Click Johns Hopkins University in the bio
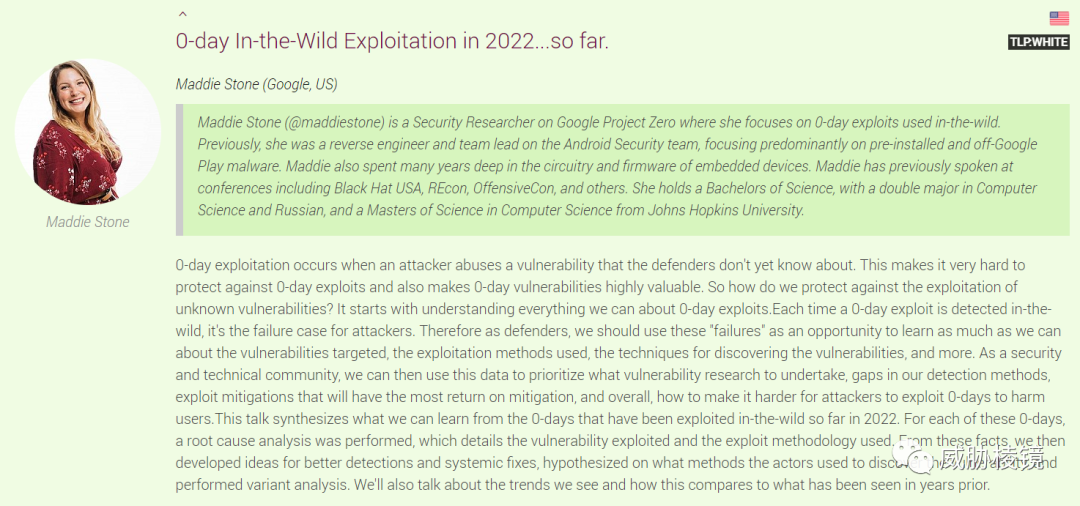This screenshot has height=506, width=1080. tap(726, 211)
